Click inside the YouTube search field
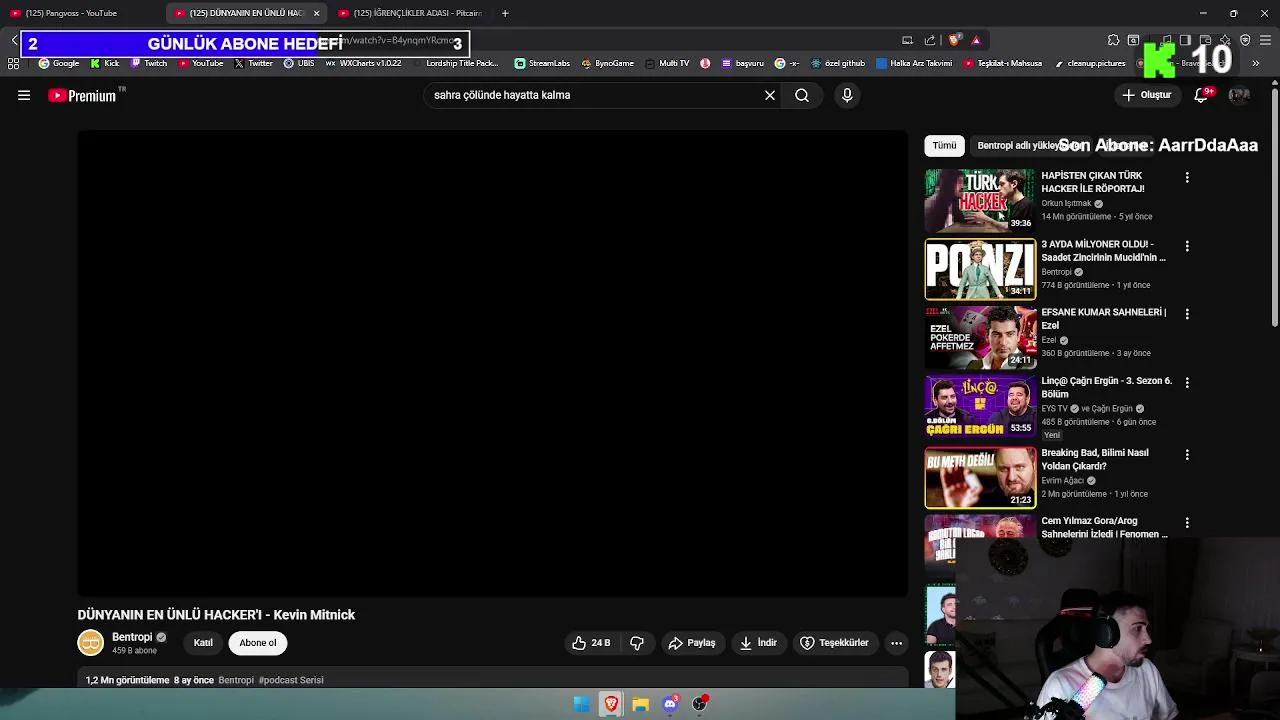The image size is (1280, 720). (595, 95)
